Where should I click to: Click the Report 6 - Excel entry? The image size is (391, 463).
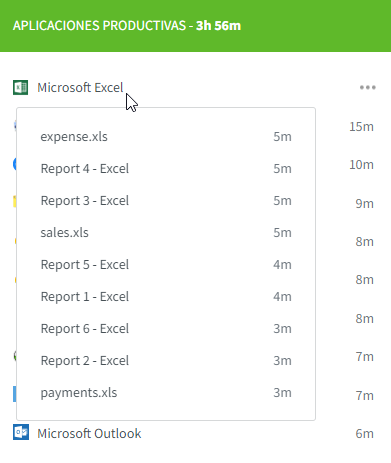pyautogui.click(x=85, y=329)
